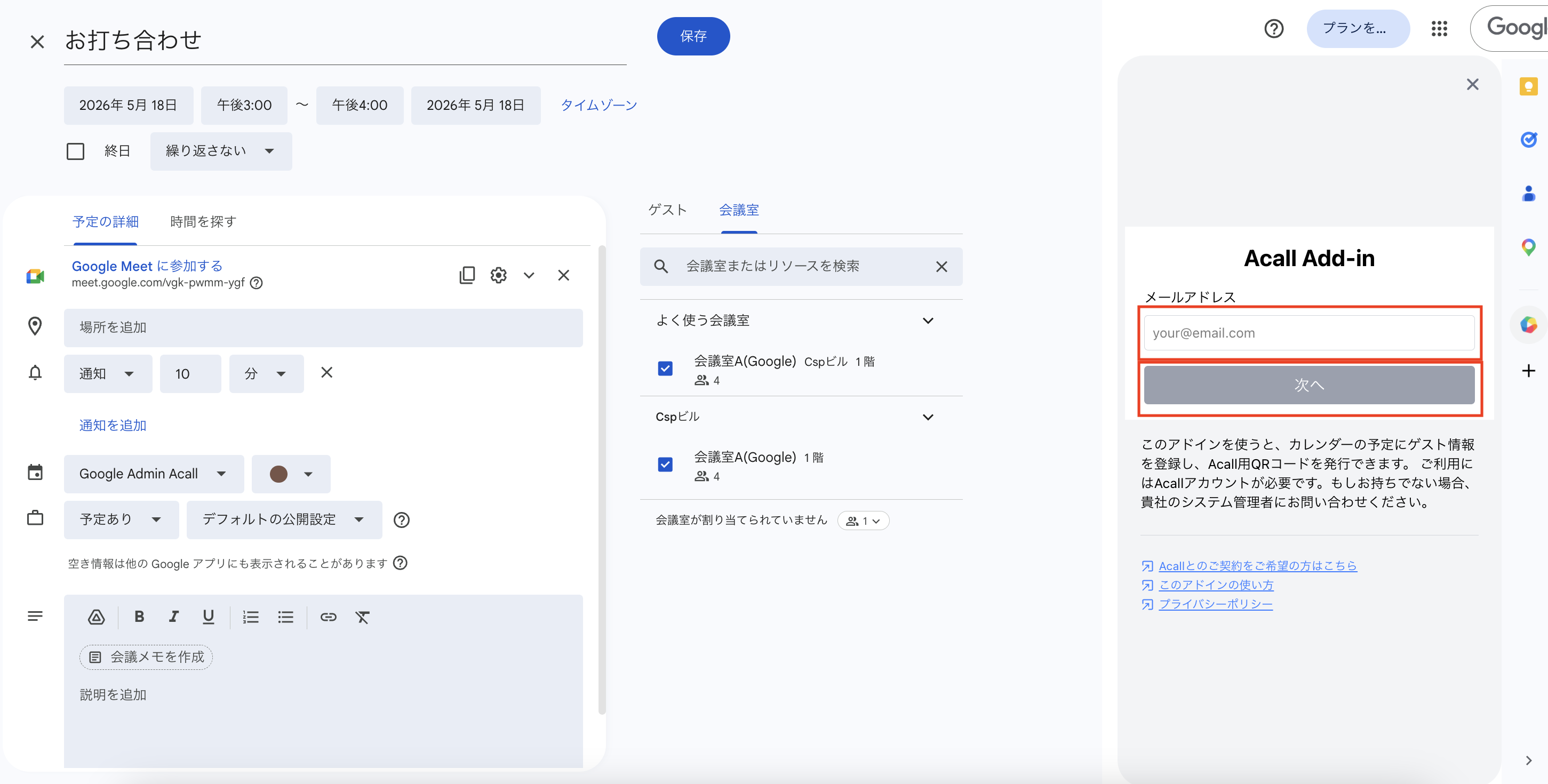Uncheck 会議室A(Google) Cspビル 1階 in frequent rooms
The width and height of the screenshot is (1548, 784).
665,369
